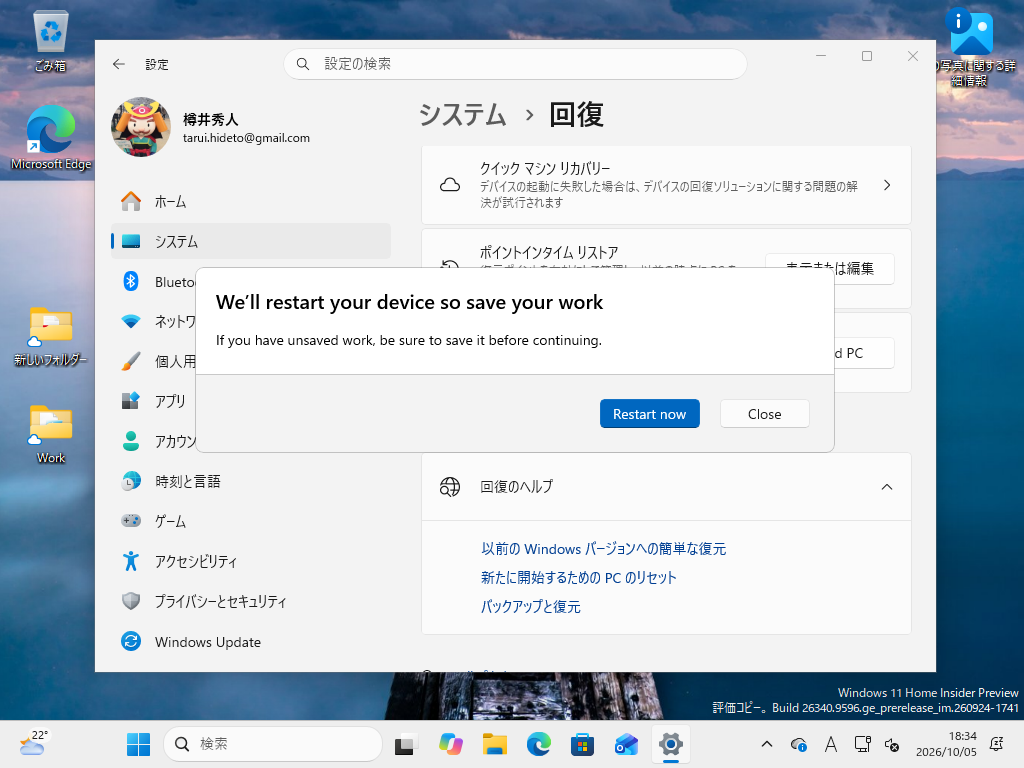Screen dimensions: 1024x768
Task: Open the notification bell icon
Action: click(997, 744)
